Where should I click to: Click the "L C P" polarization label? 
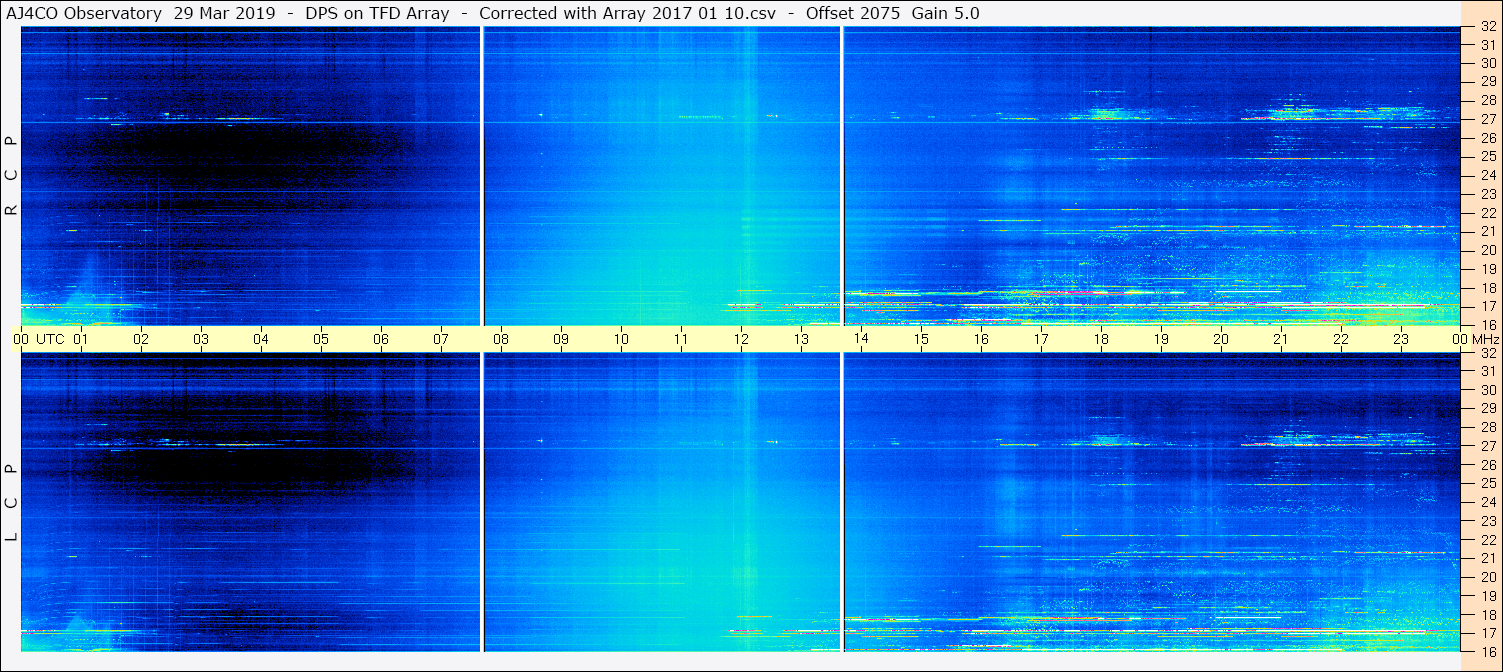pos(11,502)
